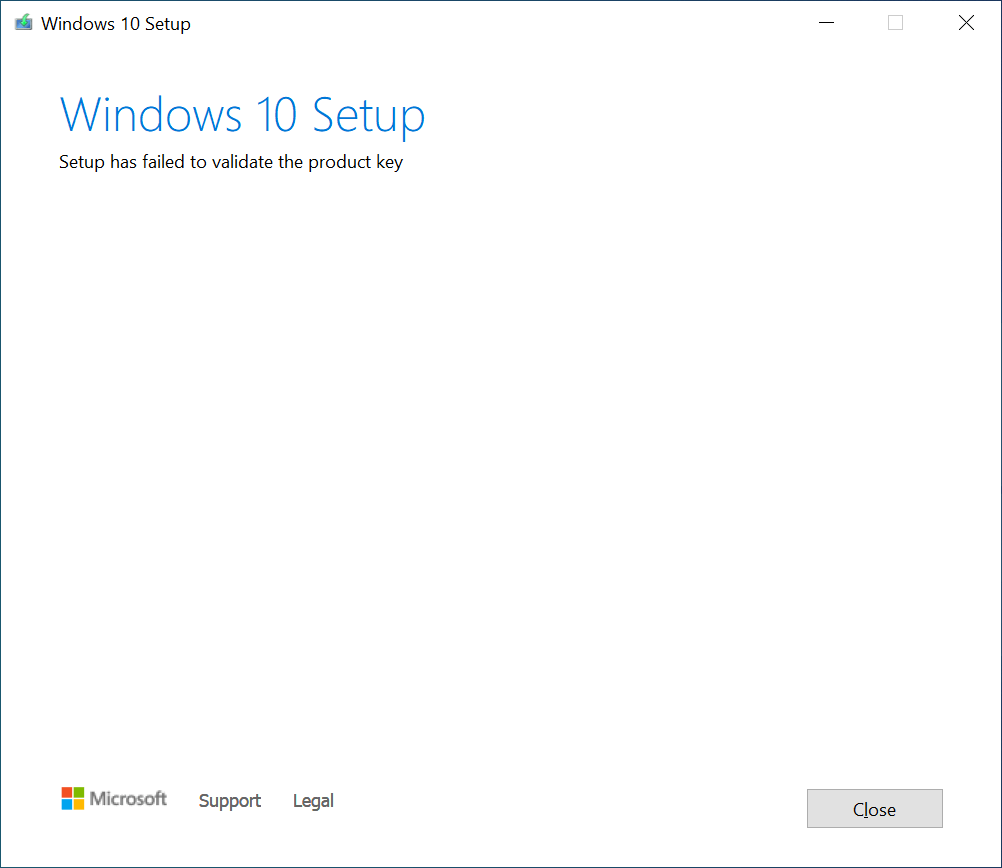Select the text 'Setup has failed to validate the product key'

(231, 162)
